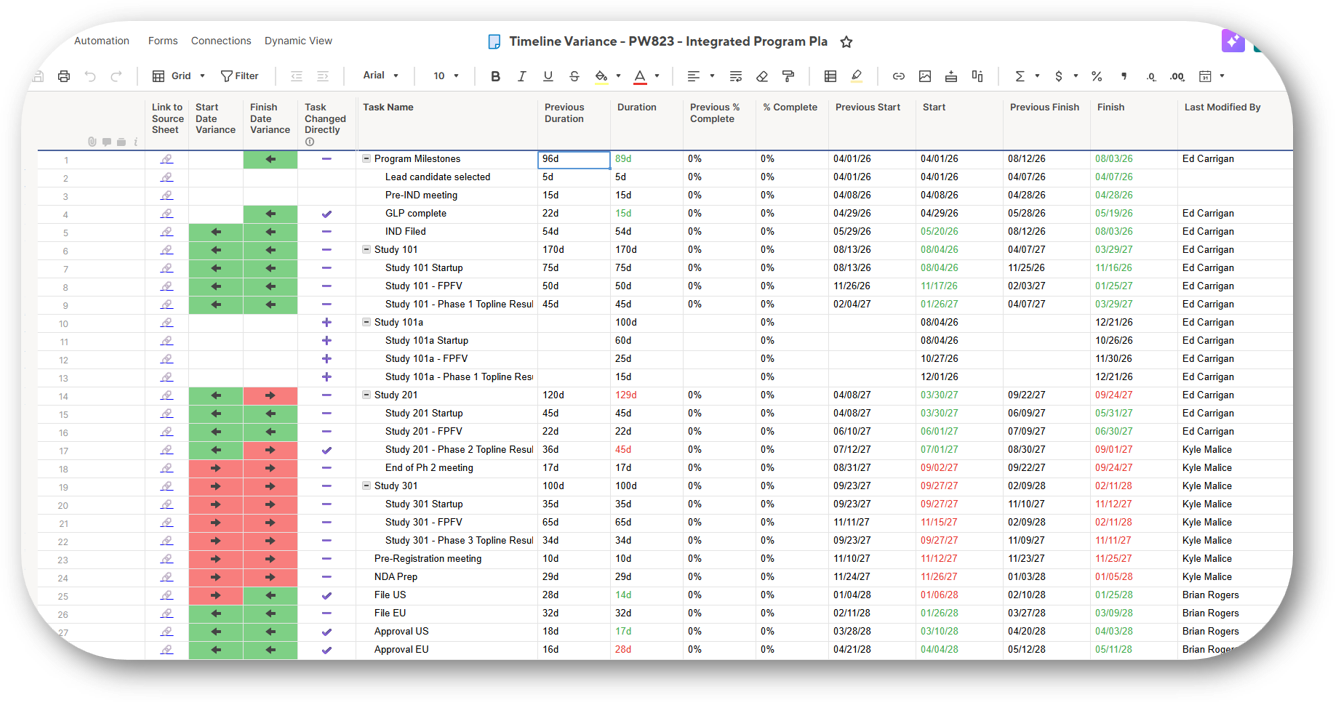Open the date format dropdown arrow

[x=1222, y=76]
